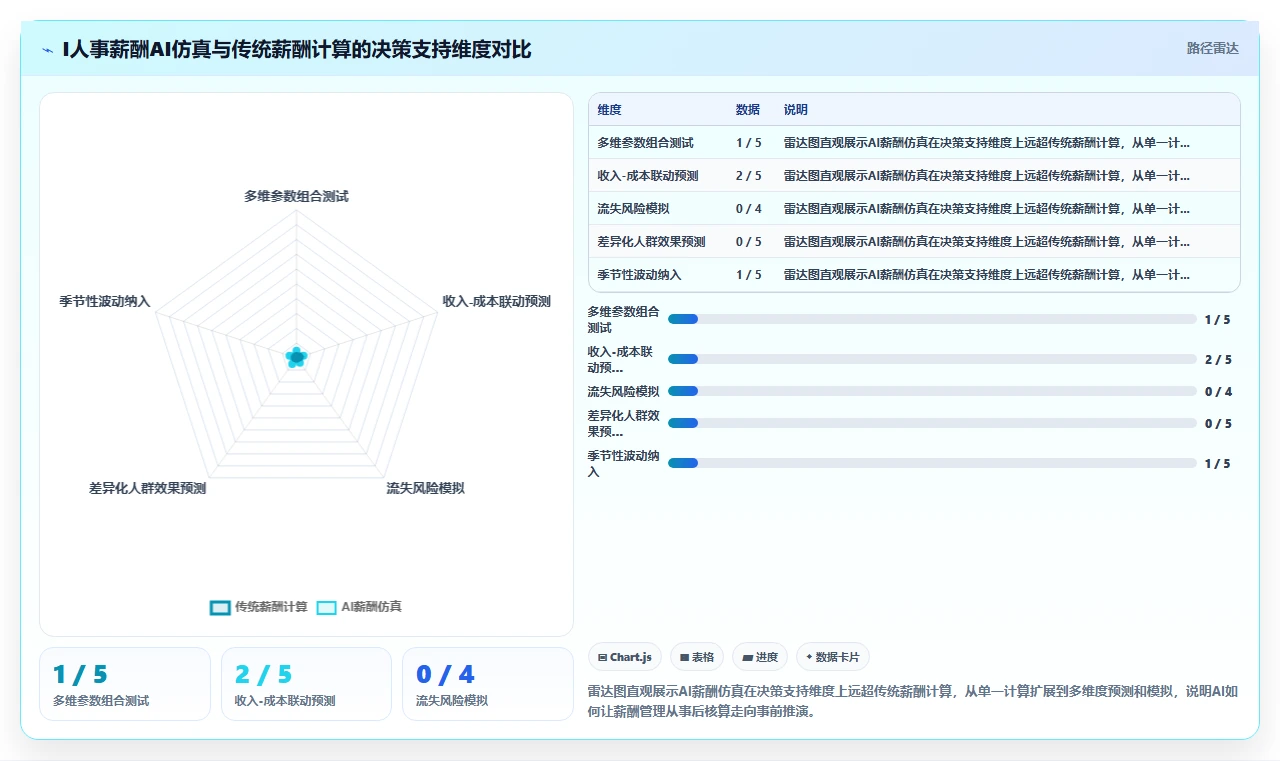The image size is (1280, 761).
Task: Select the 数据卡片 tag
Action: pyautogui.click(x=833, y=657)
